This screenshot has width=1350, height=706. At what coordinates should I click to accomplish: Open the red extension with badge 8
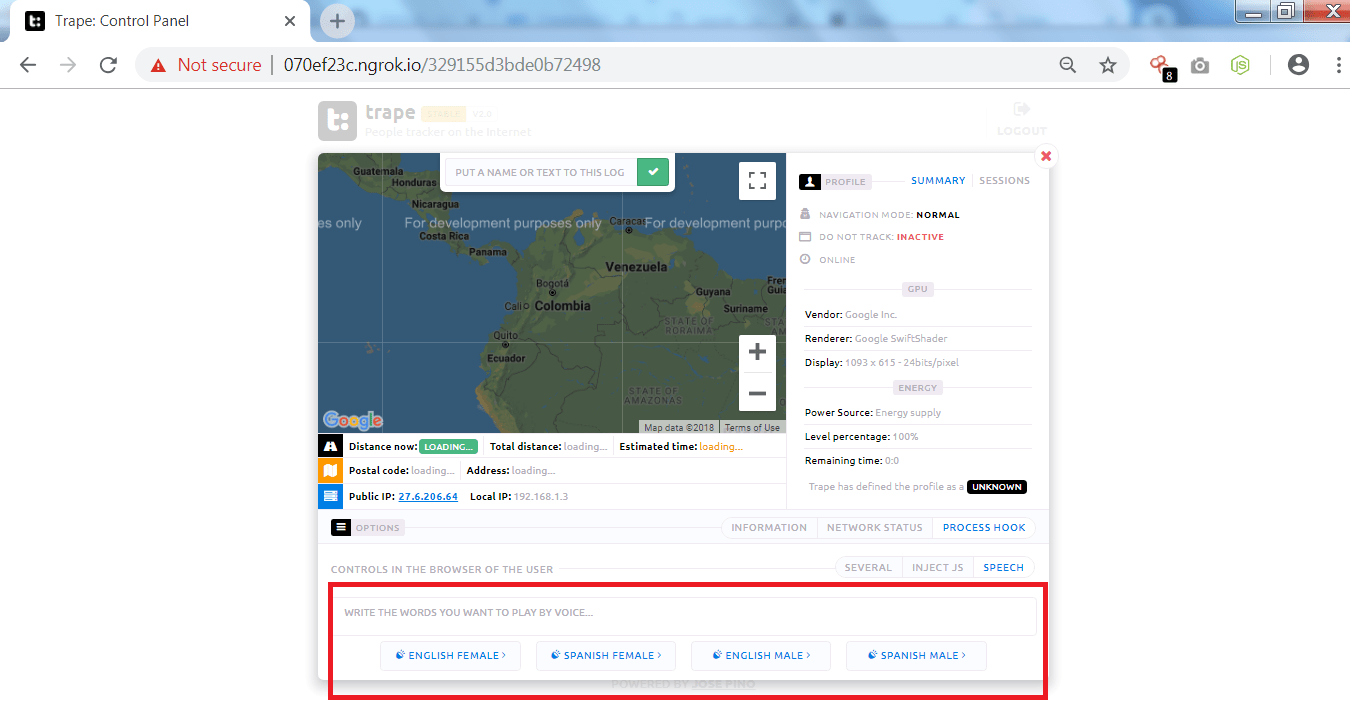click(1160, 66)
